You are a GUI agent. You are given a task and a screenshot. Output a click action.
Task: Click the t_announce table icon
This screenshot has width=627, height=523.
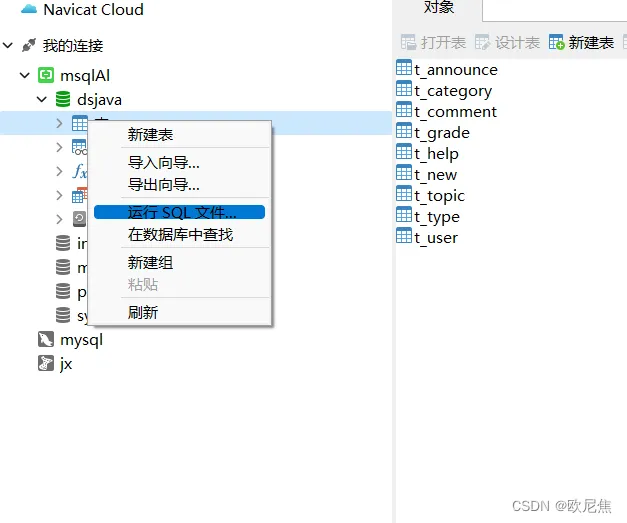(x=404, y=67)
